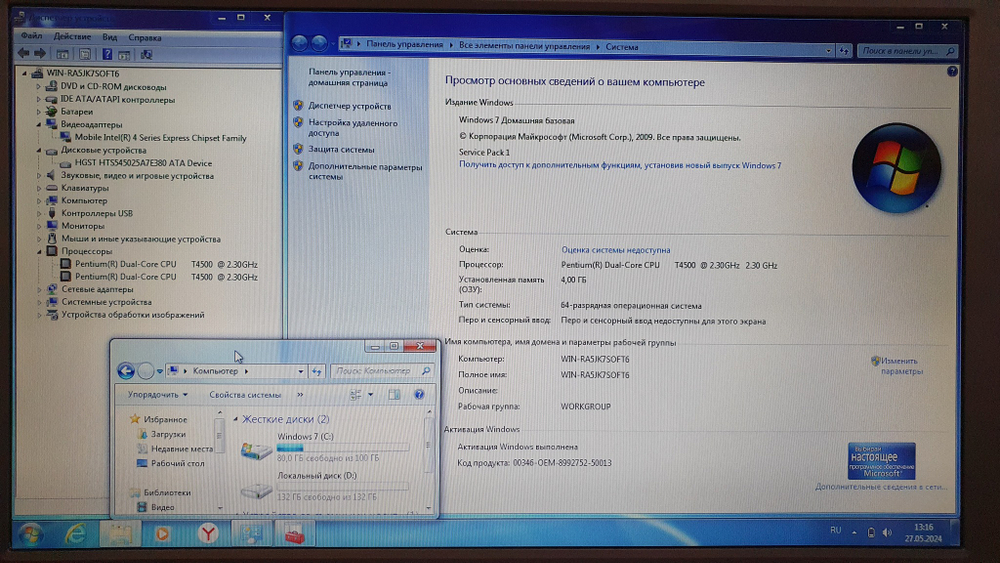Open Настройка удаленного доступа link
This screenshot has height=563, width=1000.
tap(353, 128)
